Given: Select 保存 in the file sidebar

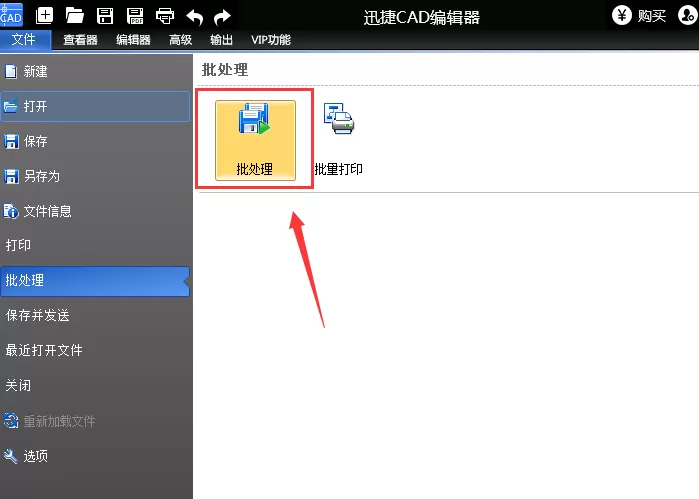Looking at the screenshot, I should tap(95, 141).
